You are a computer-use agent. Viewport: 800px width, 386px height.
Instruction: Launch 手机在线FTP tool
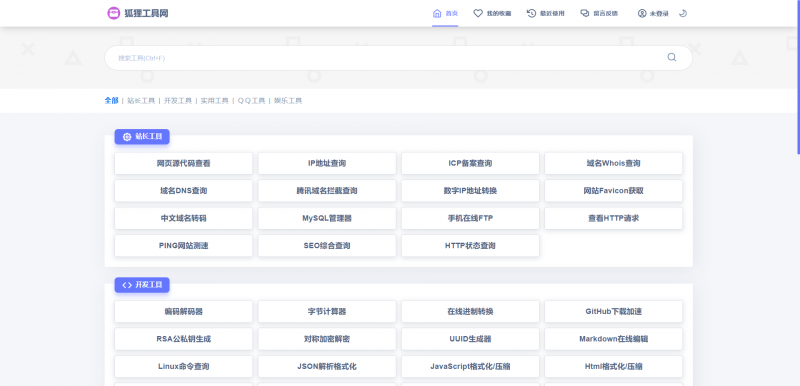pyautogui.click(x=470, y=218)
